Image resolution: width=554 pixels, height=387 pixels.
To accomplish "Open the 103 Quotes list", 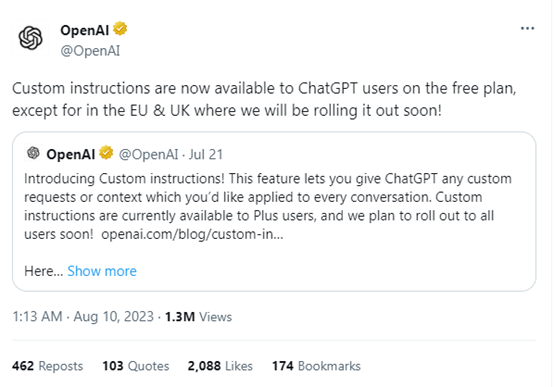I will (136, 366).
